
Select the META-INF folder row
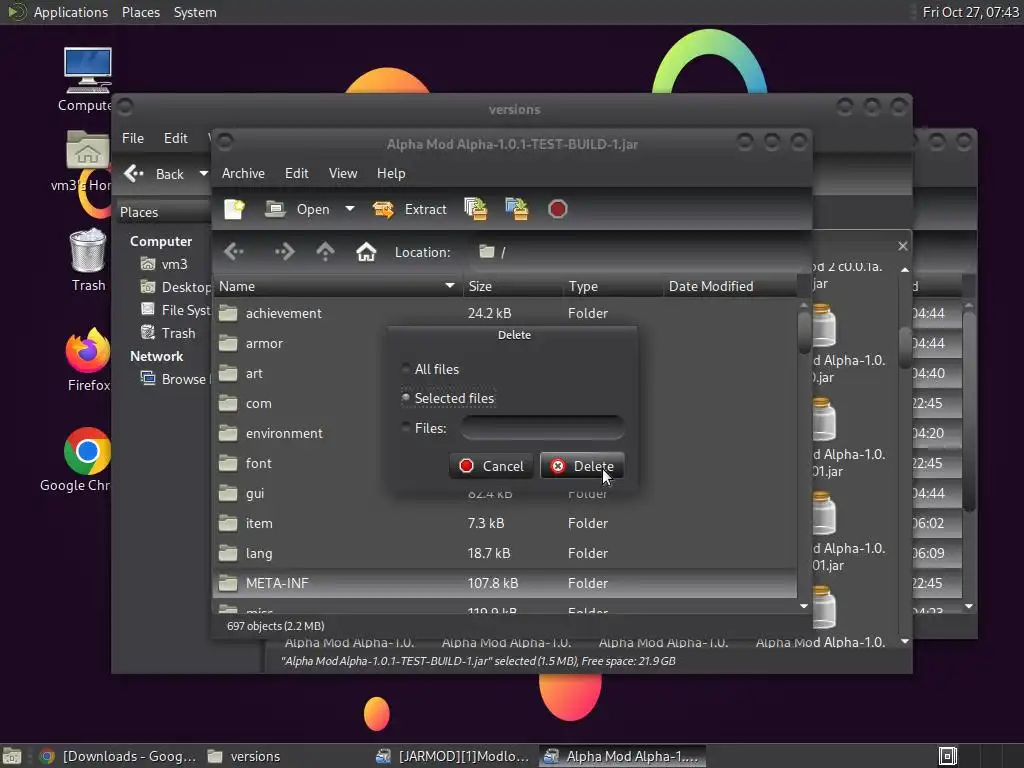click(505, 583)
